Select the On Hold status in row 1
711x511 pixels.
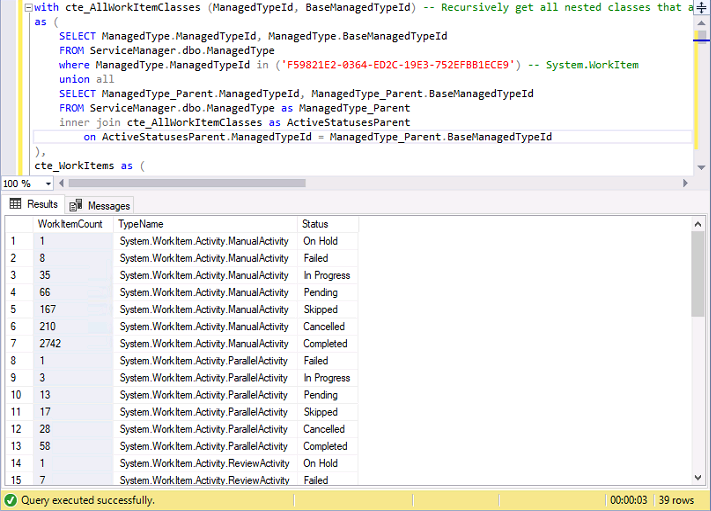point(321,241)
